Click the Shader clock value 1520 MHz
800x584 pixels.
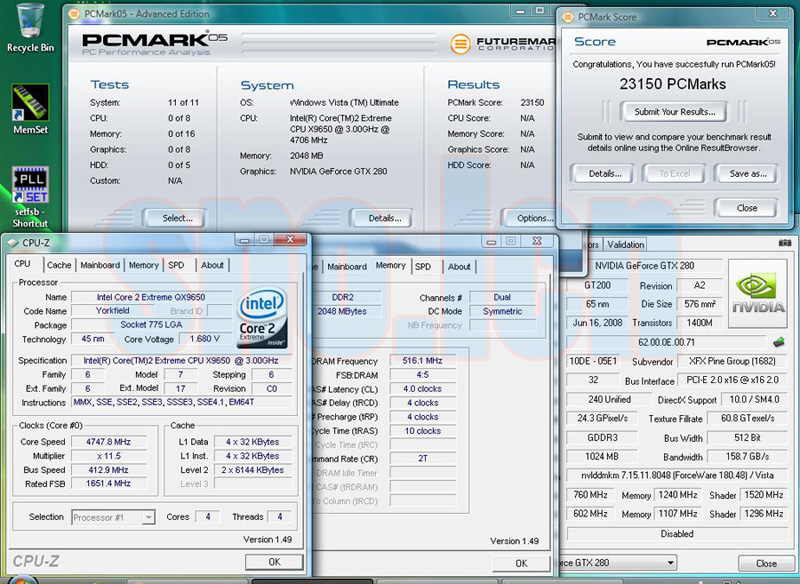click(764, 495)
